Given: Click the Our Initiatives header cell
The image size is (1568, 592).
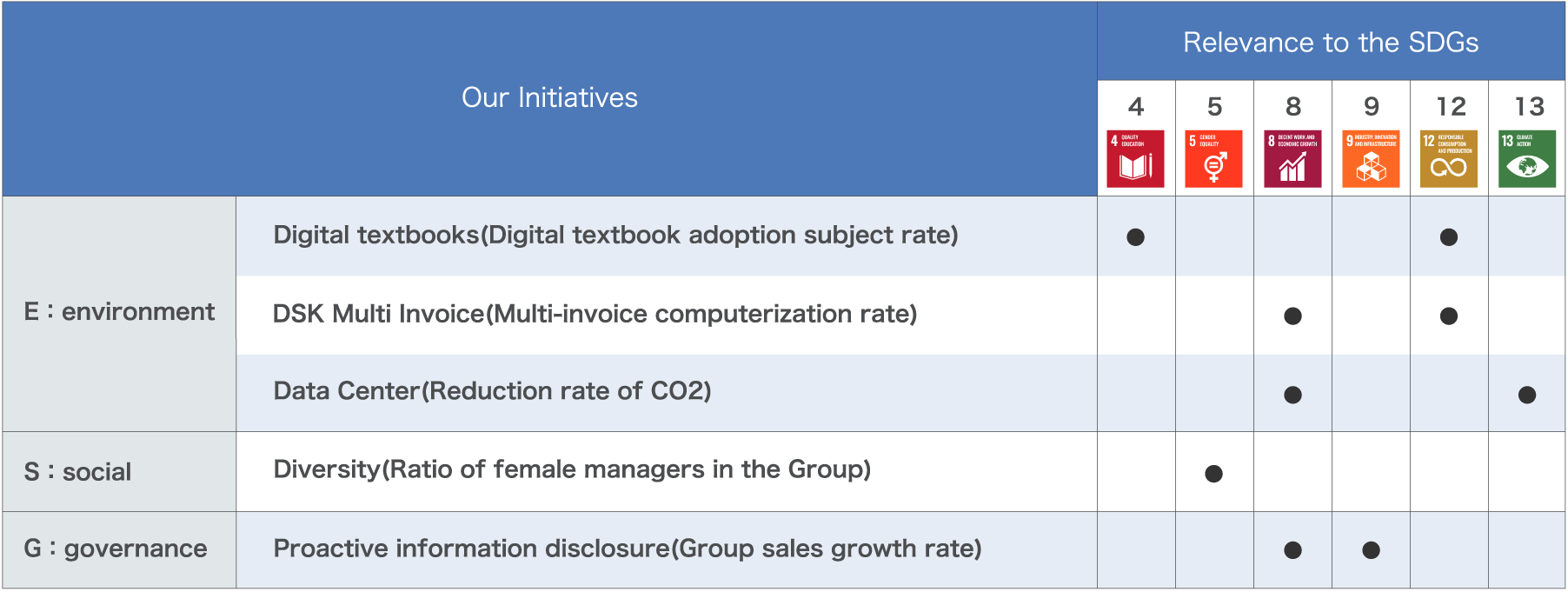Looking at the screenshot, I should (549, 97).
